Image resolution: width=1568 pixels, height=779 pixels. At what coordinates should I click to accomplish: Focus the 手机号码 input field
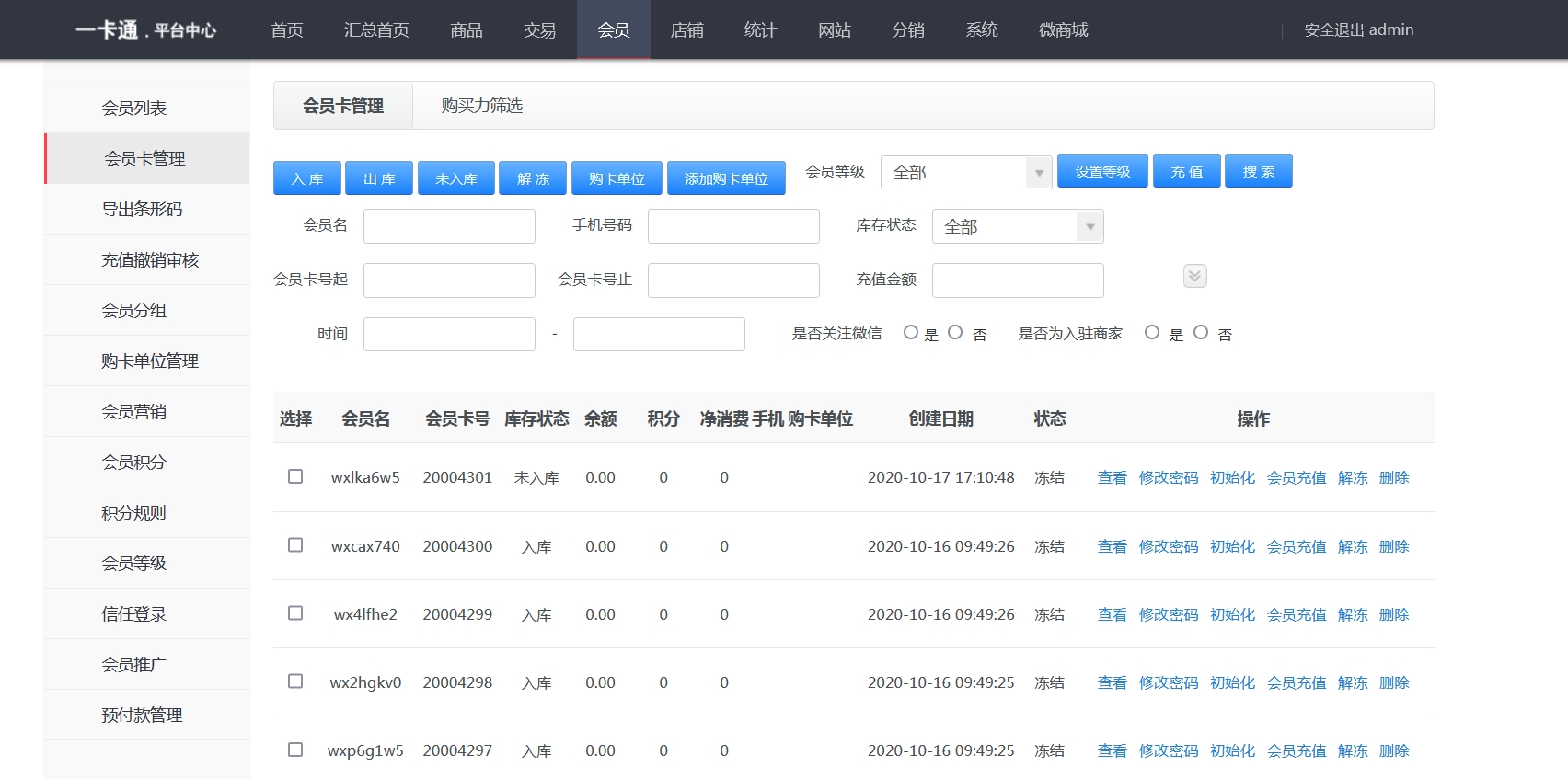pyautogui.click(x=733, y=226)
